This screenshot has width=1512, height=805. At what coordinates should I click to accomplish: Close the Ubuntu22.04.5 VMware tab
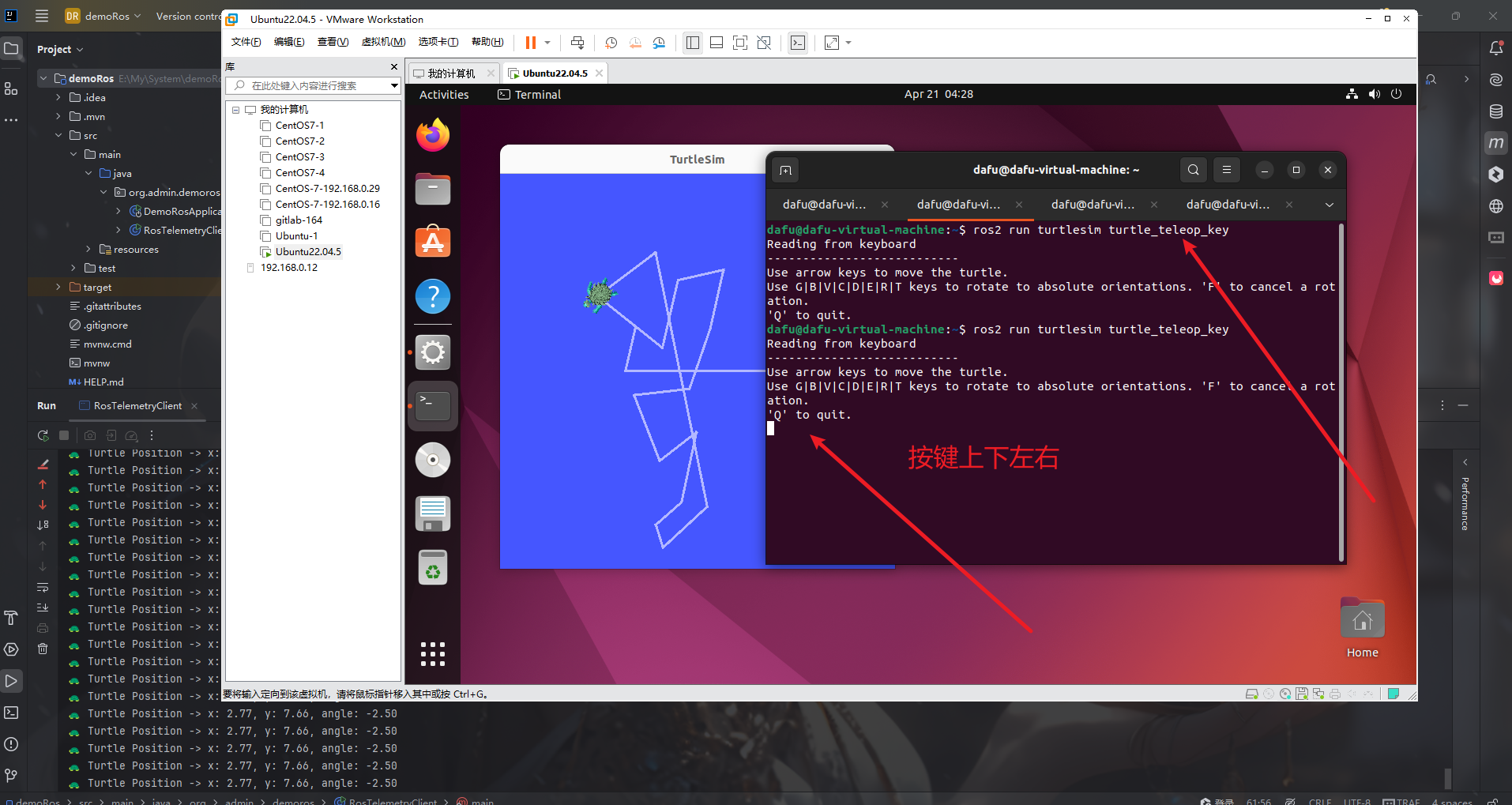click(x=600, y=73)
